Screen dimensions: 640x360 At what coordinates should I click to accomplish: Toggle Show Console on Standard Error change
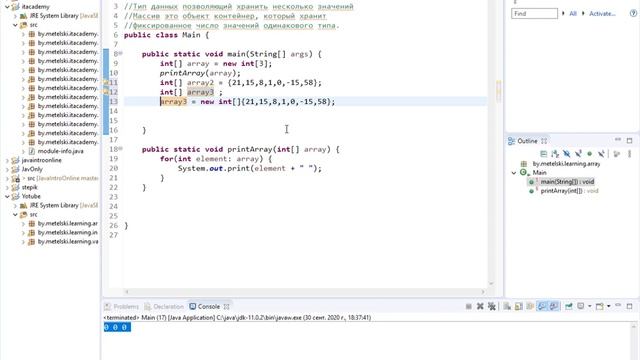coord(554,306)
